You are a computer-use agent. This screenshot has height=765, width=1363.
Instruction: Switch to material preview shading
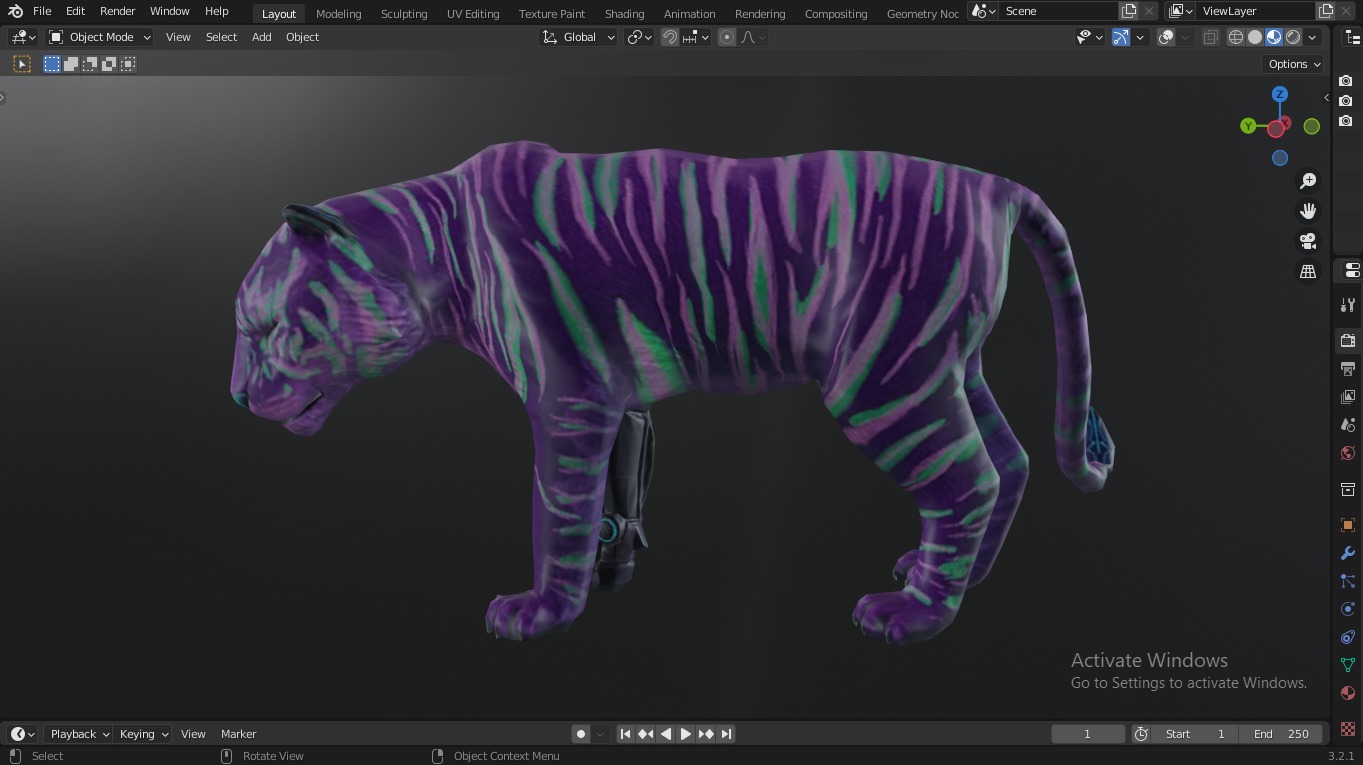point(1274,37)
